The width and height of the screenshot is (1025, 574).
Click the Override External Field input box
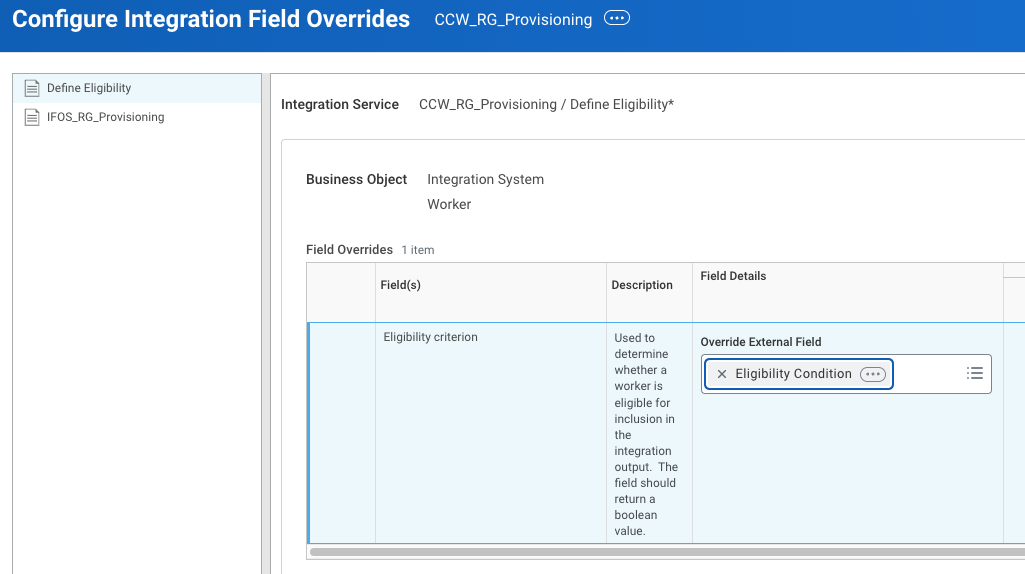[x=846, y=374]
